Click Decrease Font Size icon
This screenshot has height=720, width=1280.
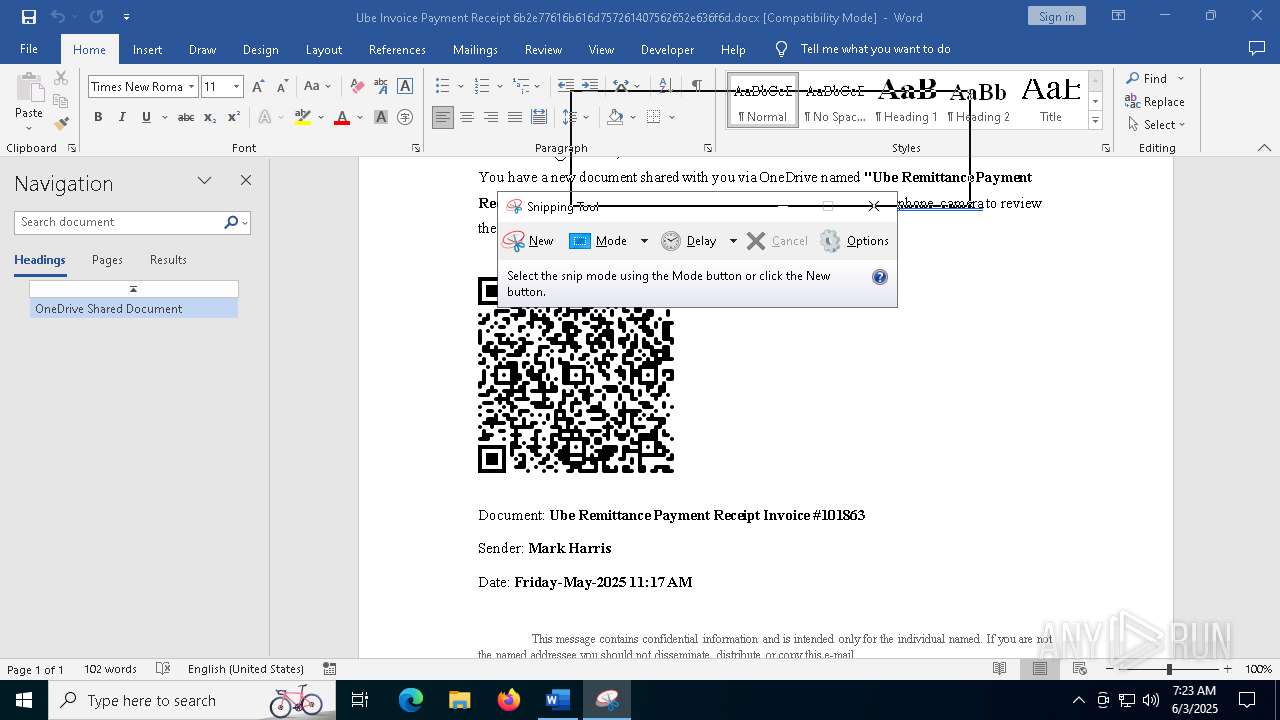(x=283, y=87)
